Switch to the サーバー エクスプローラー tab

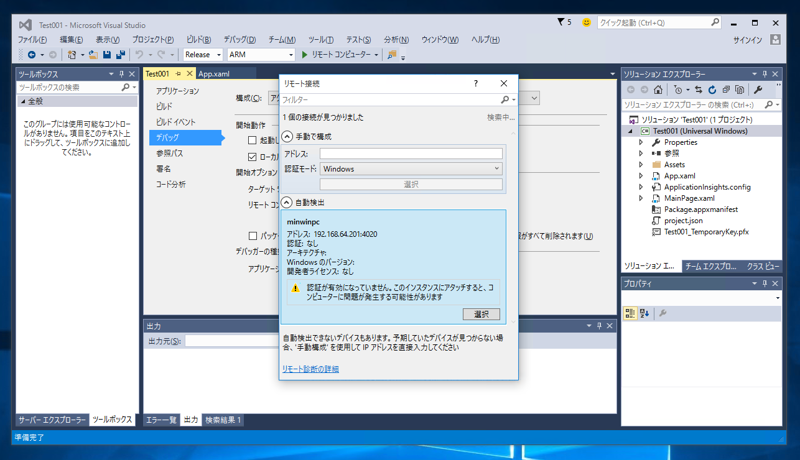(52, 420)
